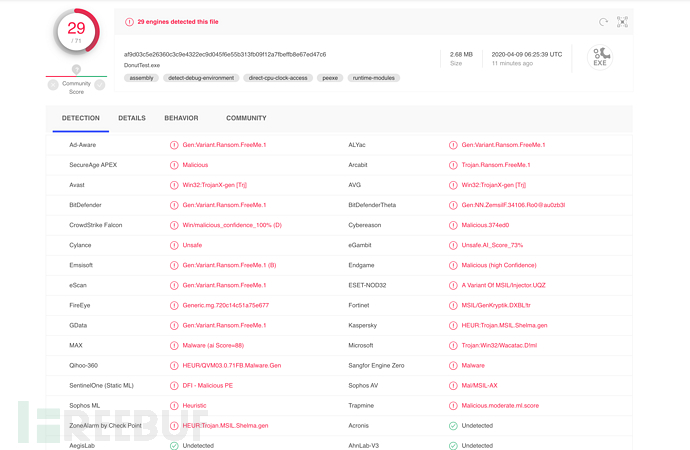Open the BEHAVIOR tab
Viewport: 690px width, 450px height.
coord(181,118)
